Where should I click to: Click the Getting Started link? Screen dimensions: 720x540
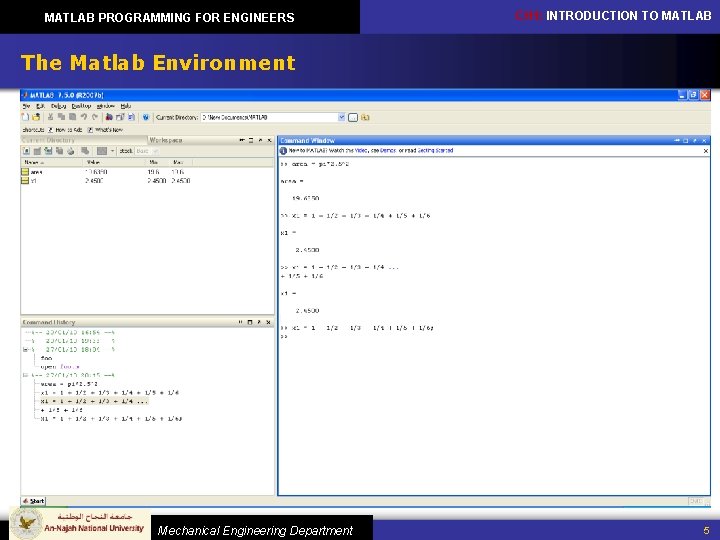point(435,151)
